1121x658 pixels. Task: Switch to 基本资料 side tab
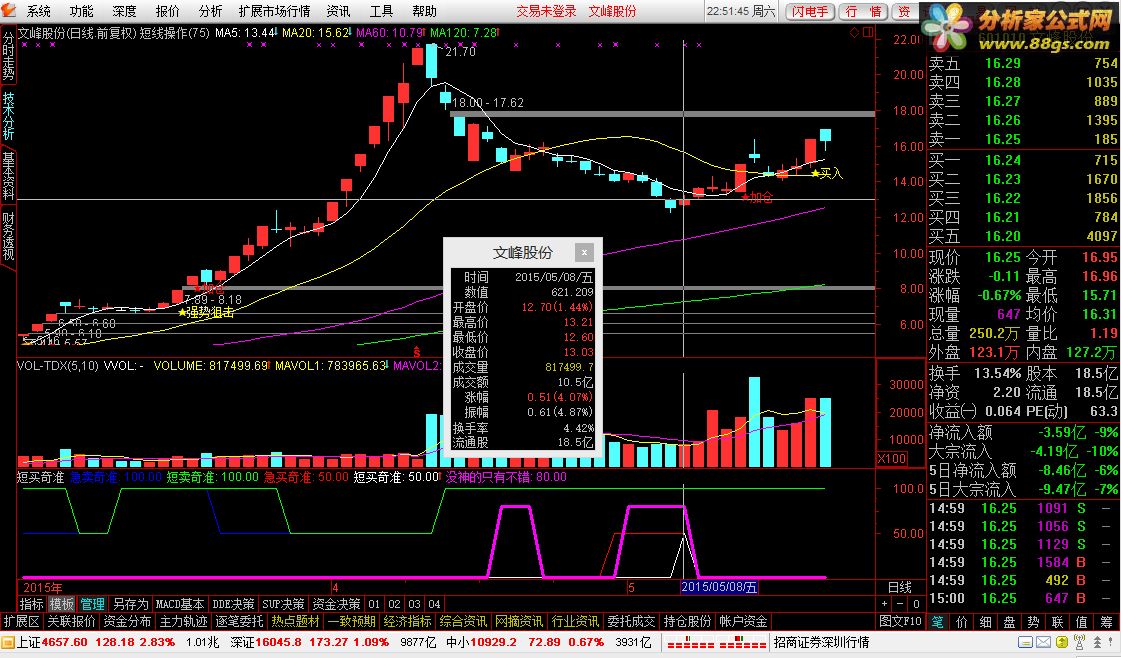pyautogui.click(x=8, y=175)
